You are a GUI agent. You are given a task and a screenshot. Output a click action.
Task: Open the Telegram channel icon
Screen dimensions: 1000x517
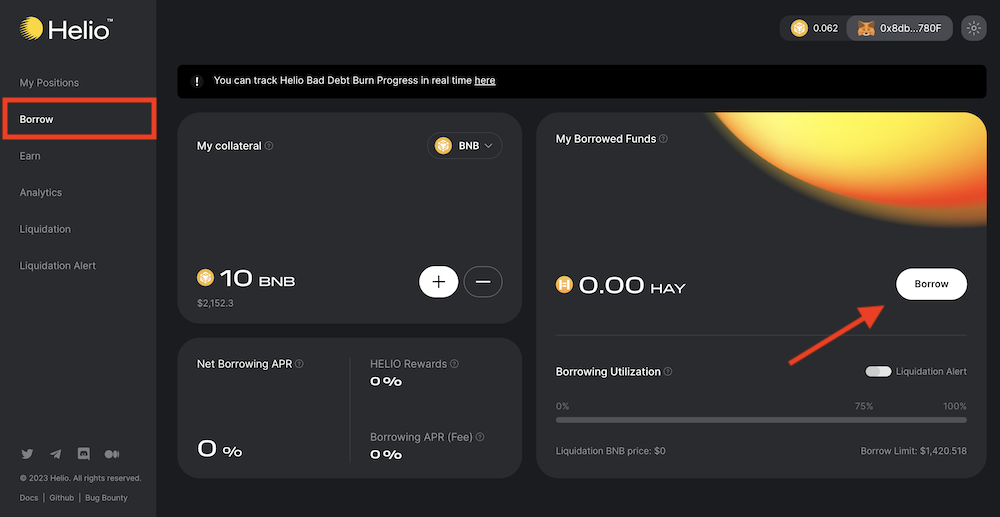[55, 454]
